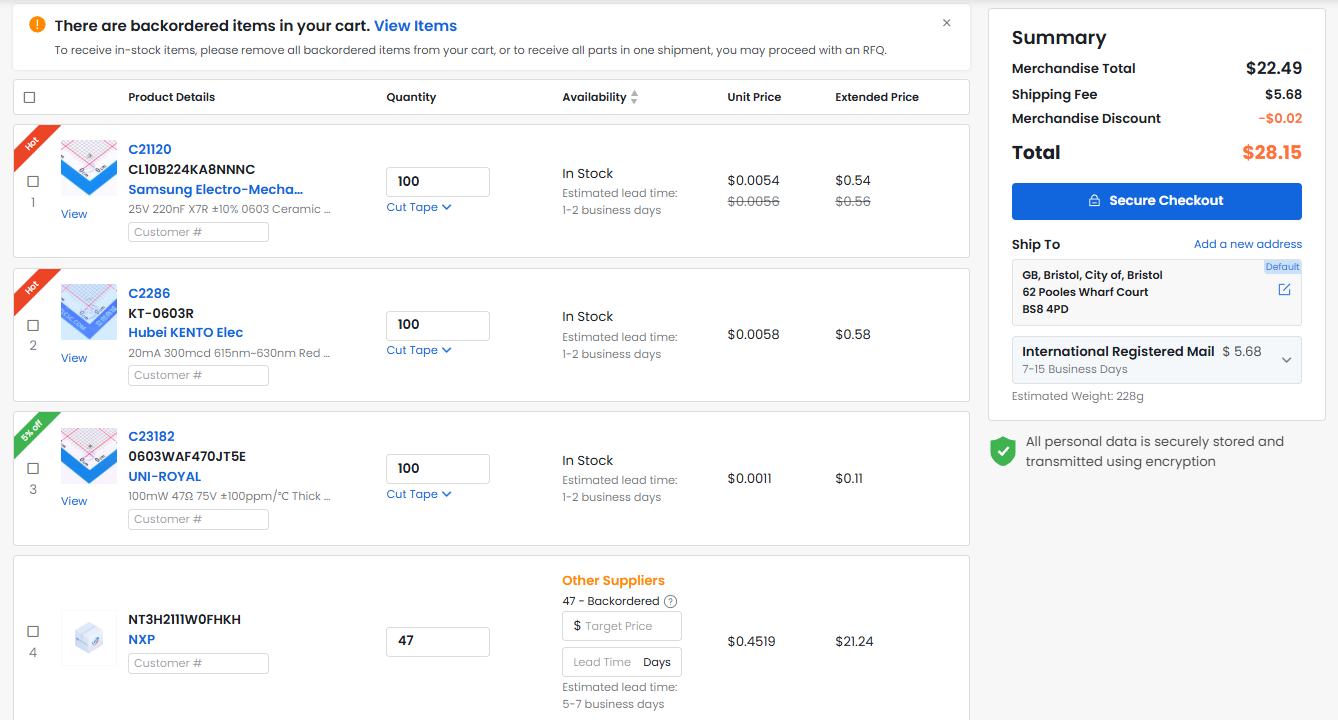The height and width of the screenshot is (720, 1338).
Task: Dismiss the backordered items warning banner
Action: 946,23
